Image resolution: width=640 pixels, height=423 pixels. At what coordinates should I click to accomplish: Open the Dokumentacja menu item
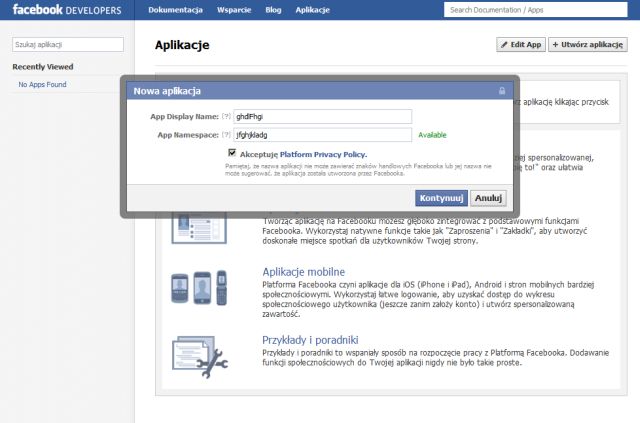176,10
